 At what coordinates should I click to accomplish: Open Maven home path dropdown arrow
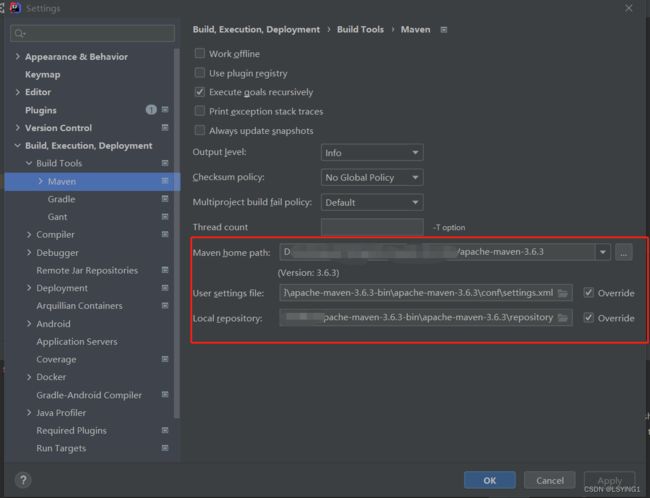tap(603, 252)
